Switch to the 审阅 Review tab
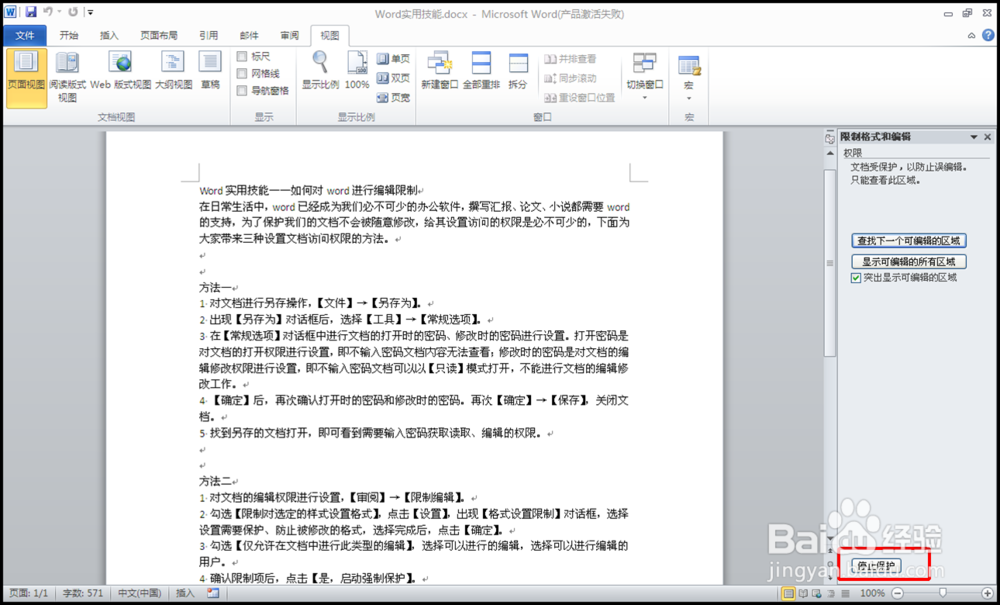1000x605 pixels. pos(290,36)
